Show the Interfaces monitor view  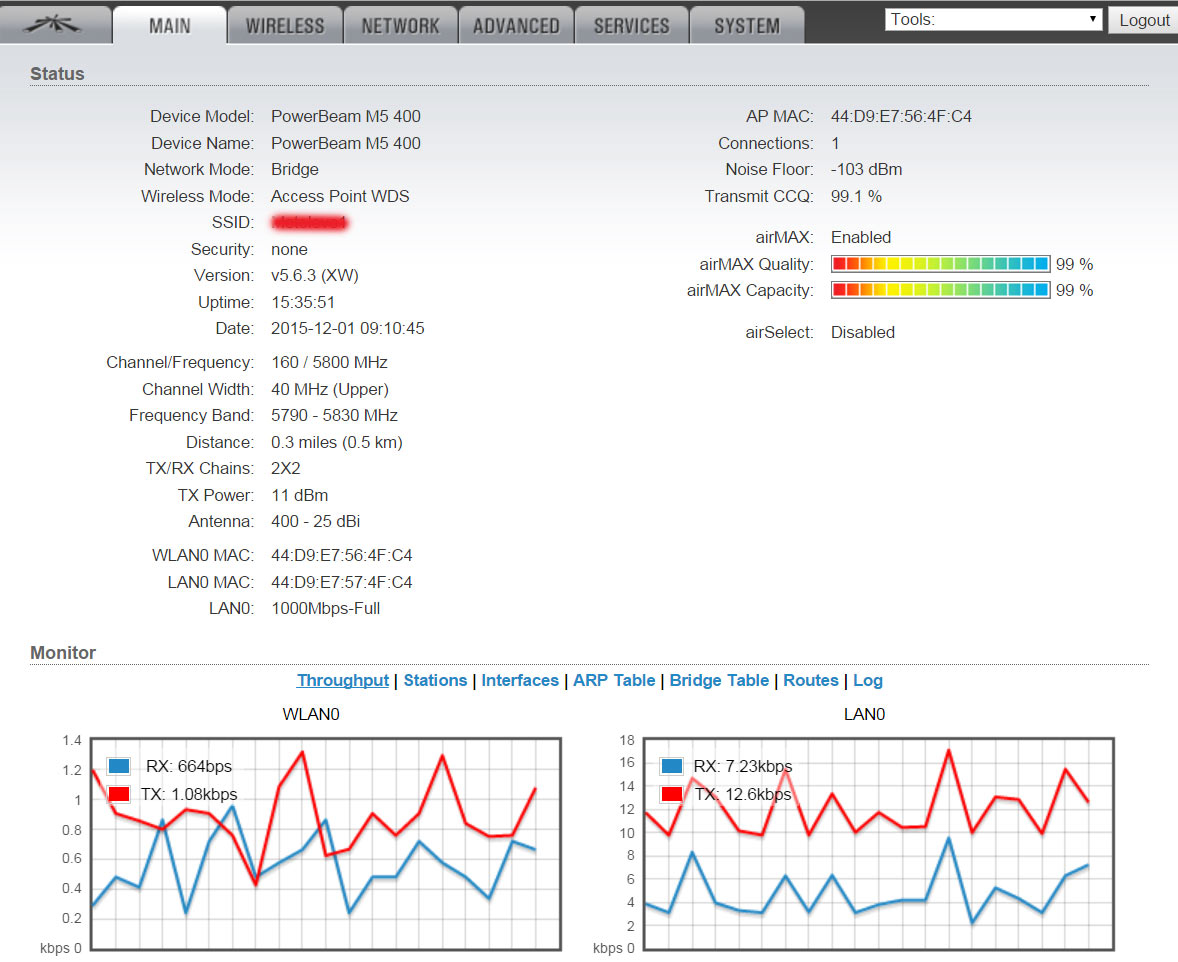pyautogui.click(x=520, y=680)
